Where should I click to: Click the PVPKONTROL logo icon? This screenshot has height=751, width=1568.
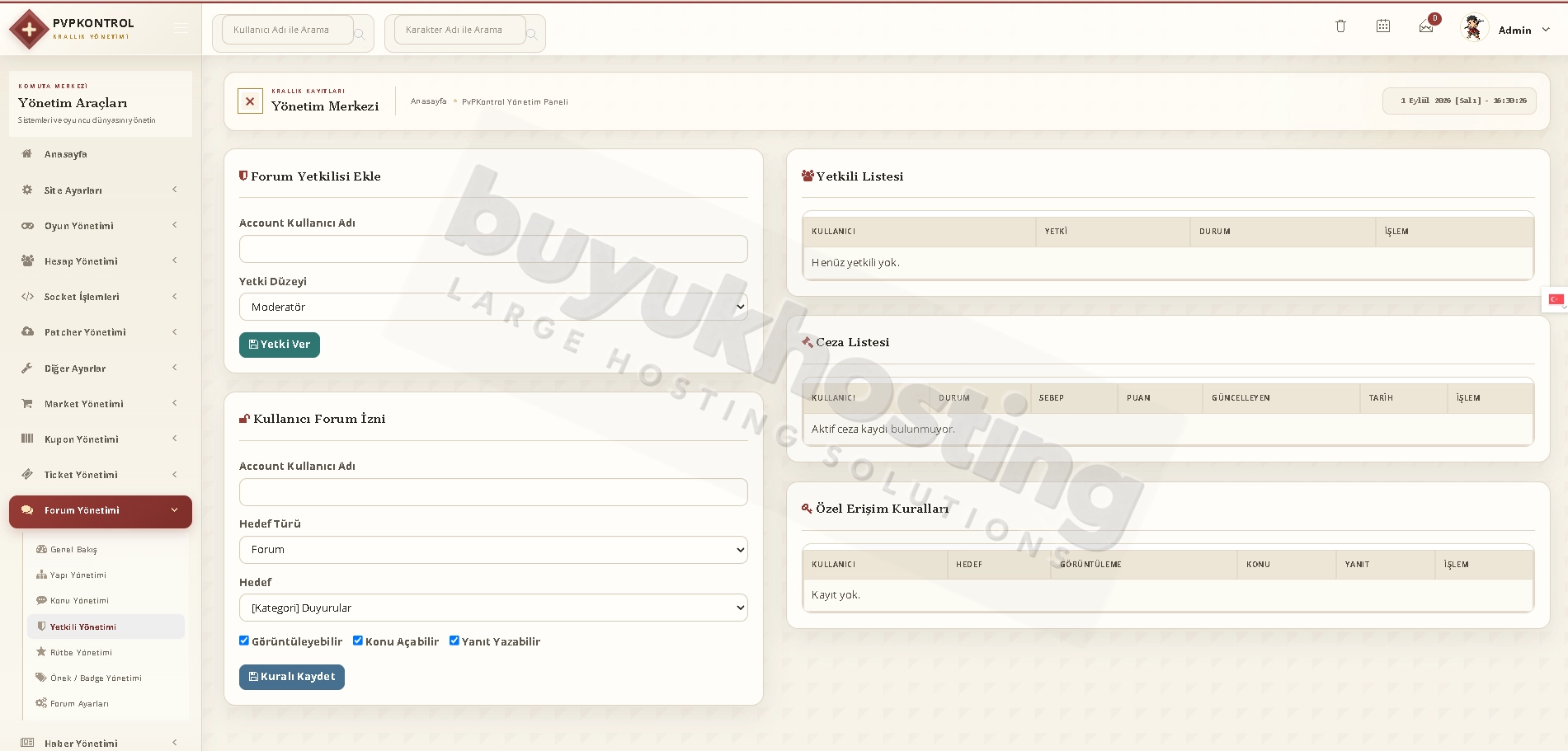(29, 30)
